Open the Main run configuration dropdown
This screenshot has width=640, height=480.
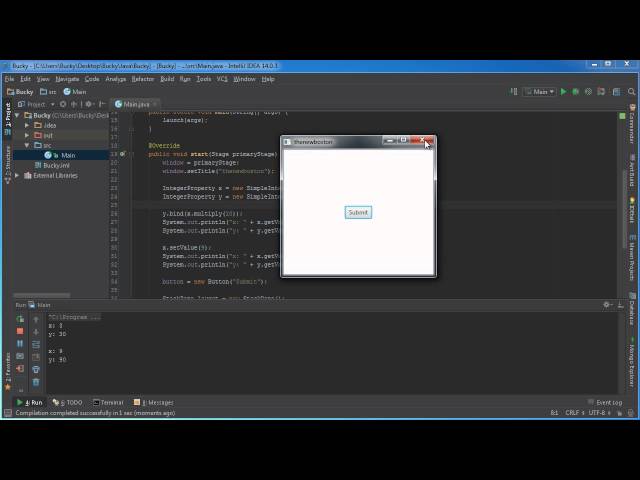coord(540,92)
